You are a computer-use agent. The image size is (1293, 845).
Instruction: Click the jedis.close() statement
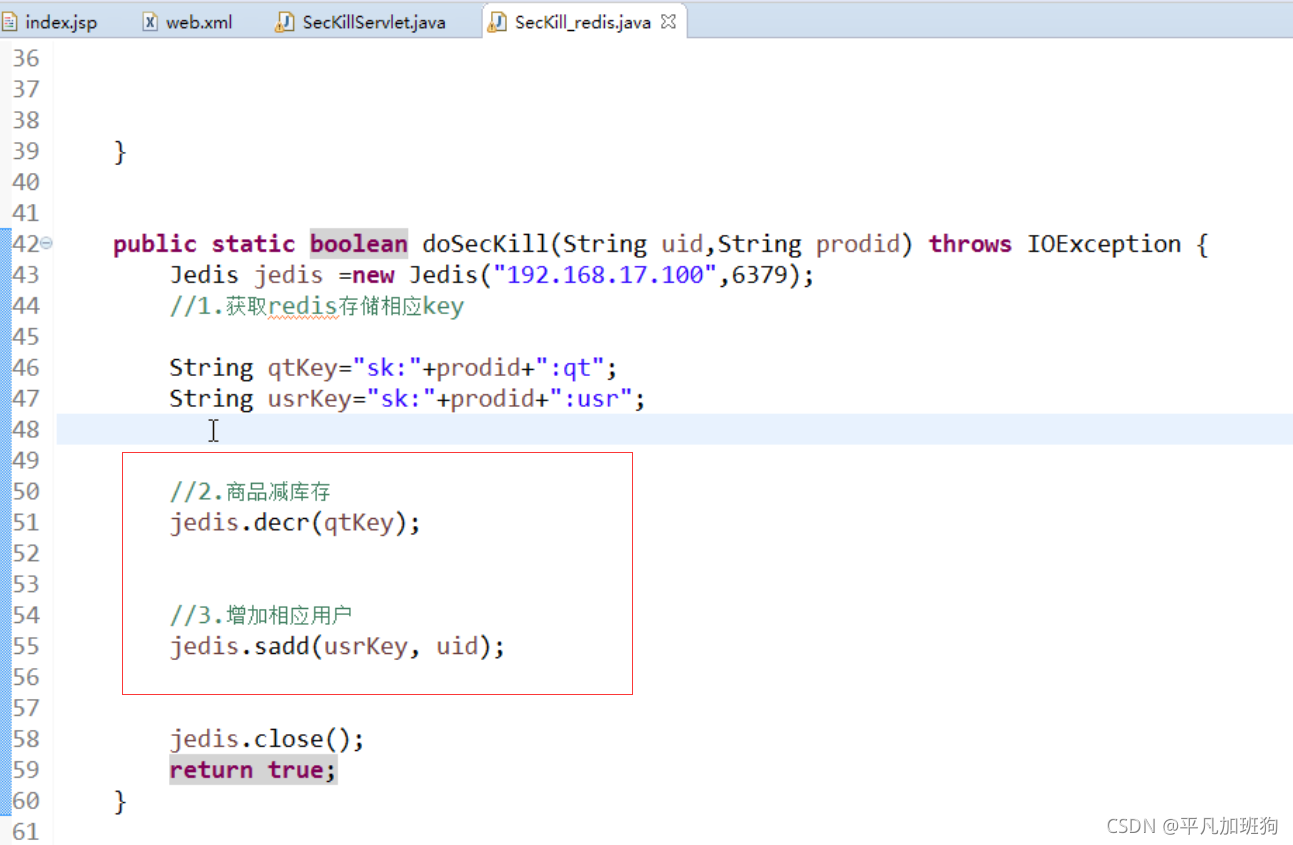point(267,739)
